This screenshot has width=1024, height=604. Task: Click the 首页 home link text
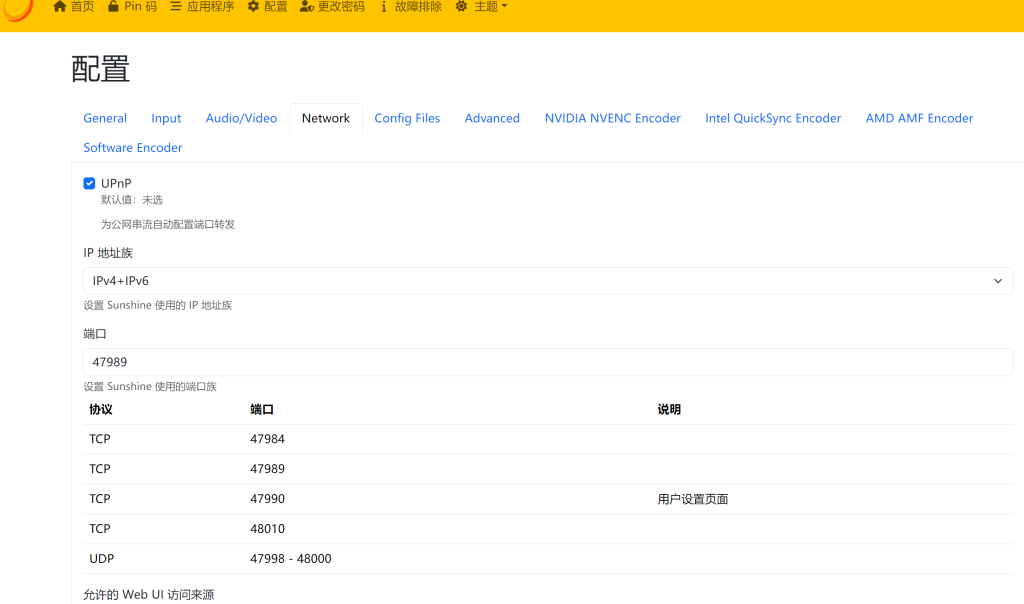coord(83,7)
